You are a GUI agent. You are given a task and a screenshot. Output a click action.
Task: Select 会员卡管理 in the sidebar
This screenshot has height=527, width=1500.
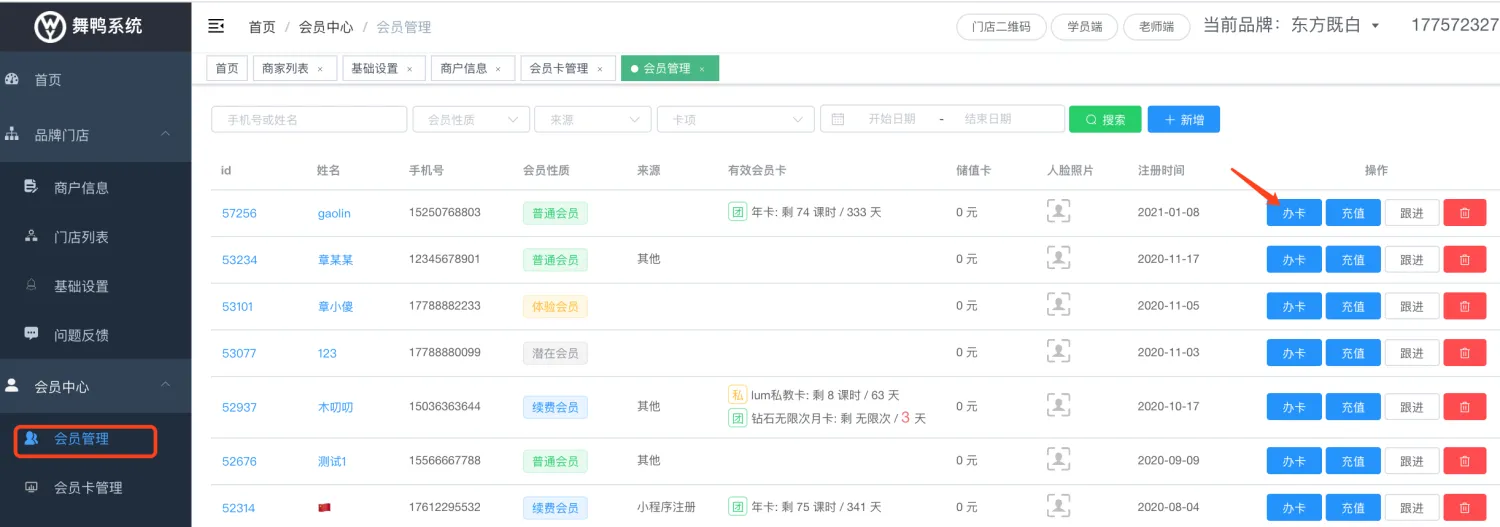[88, 488]
